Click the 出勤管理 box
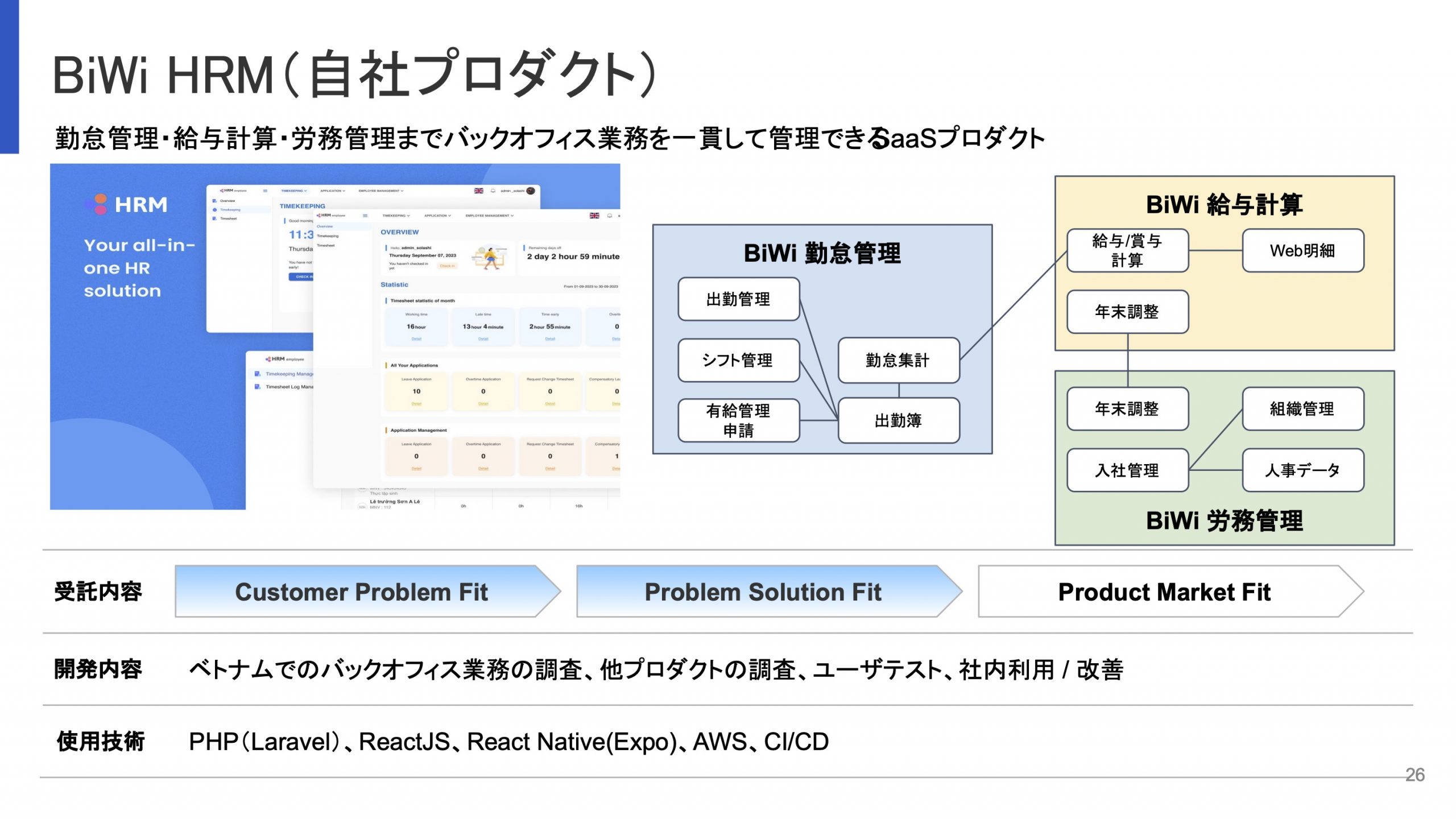The image size is (1456, 819). click(738, 299)
